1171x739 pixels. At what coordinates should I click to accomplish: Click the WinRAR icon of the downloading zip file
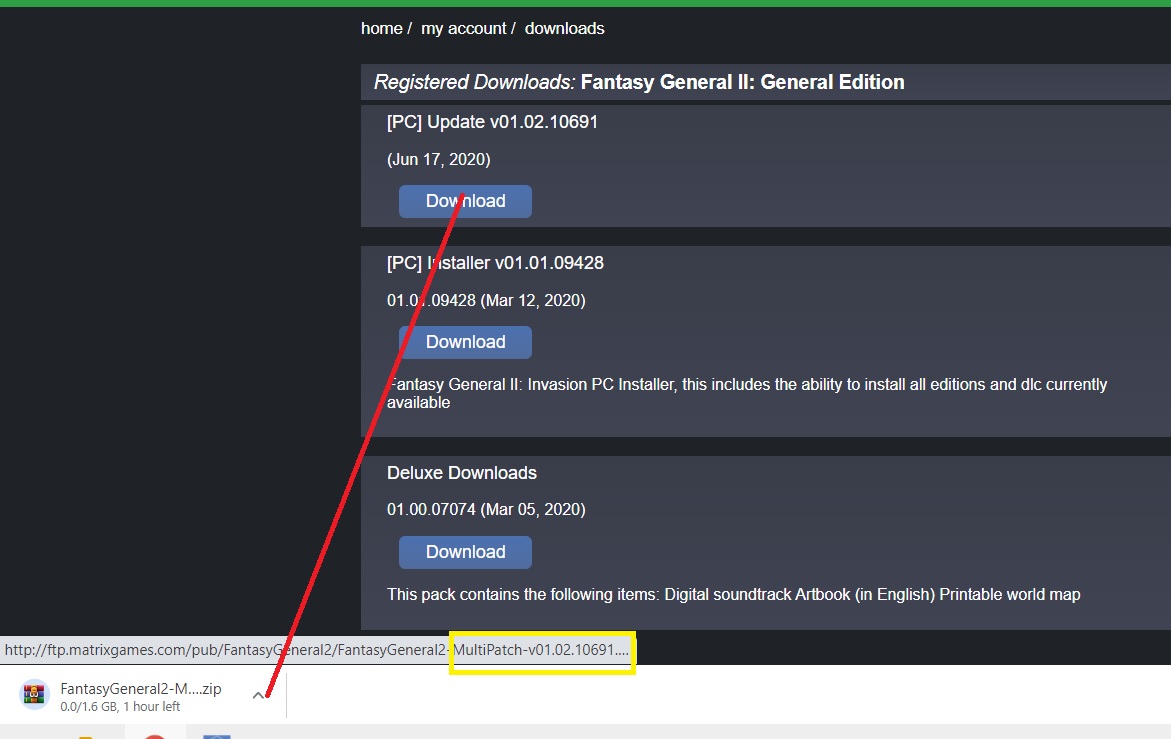[34, 694]
